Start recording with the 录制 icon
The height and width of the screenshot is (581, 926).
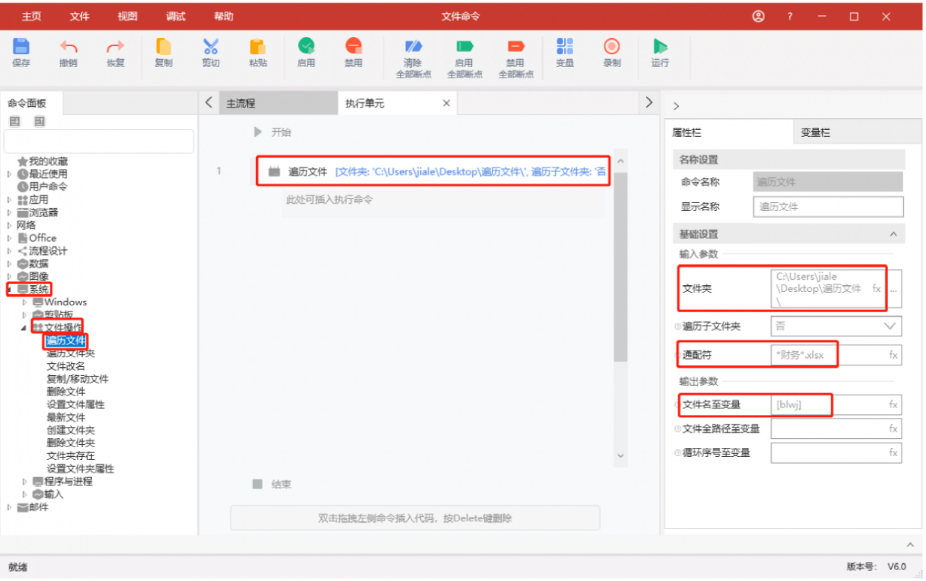point(612,47)
